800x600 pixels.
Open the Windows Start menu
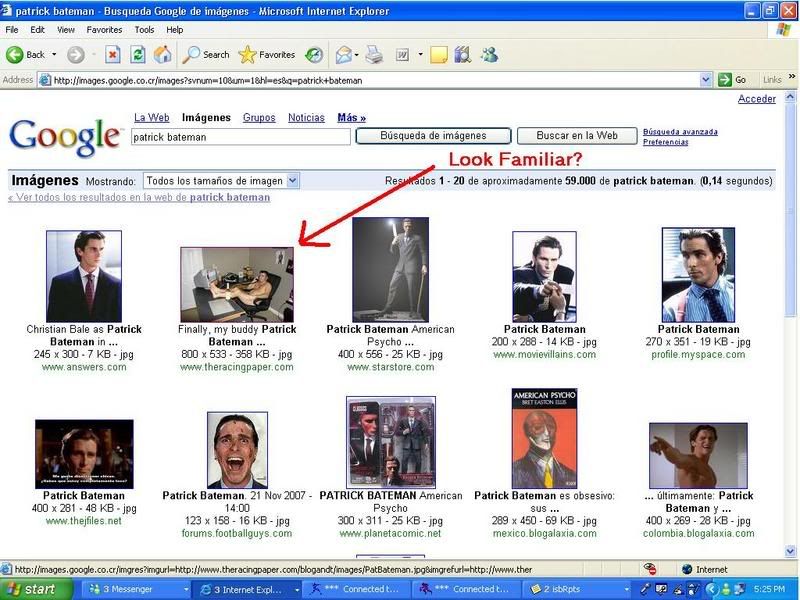coord(36,589)
